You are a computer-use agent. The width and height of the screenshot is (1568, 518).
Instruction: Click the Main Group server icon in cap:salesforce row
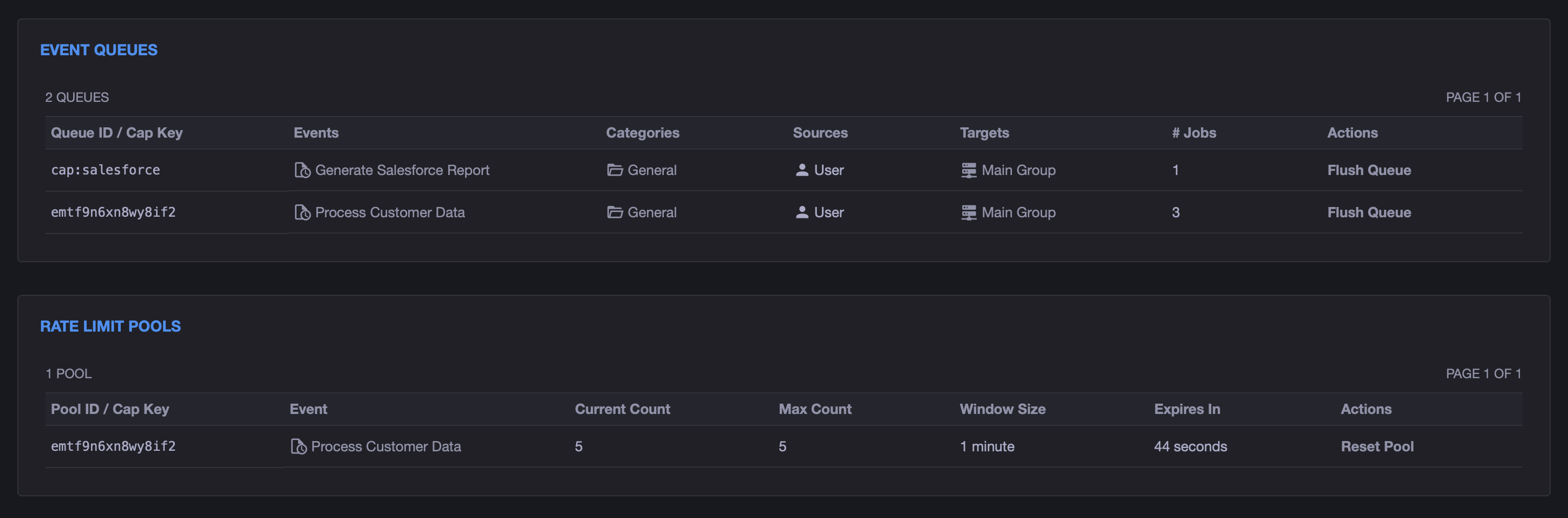969,170
